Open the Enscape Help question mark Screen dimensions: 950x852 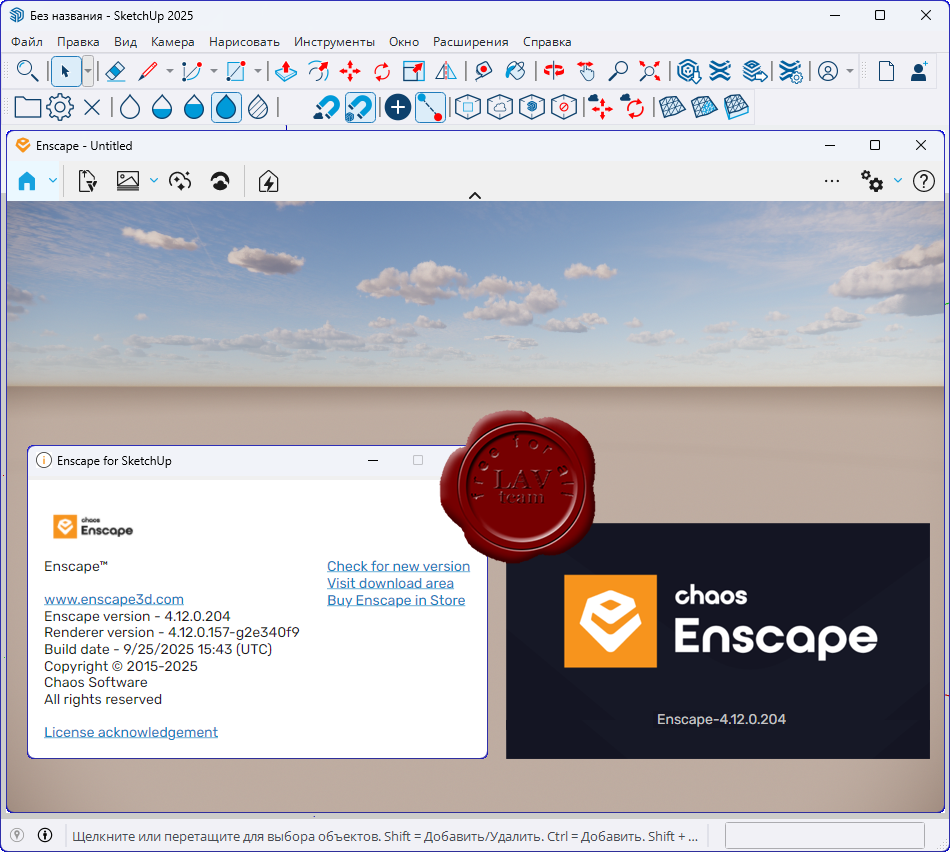pyautogui.click(x=924, y=181)
